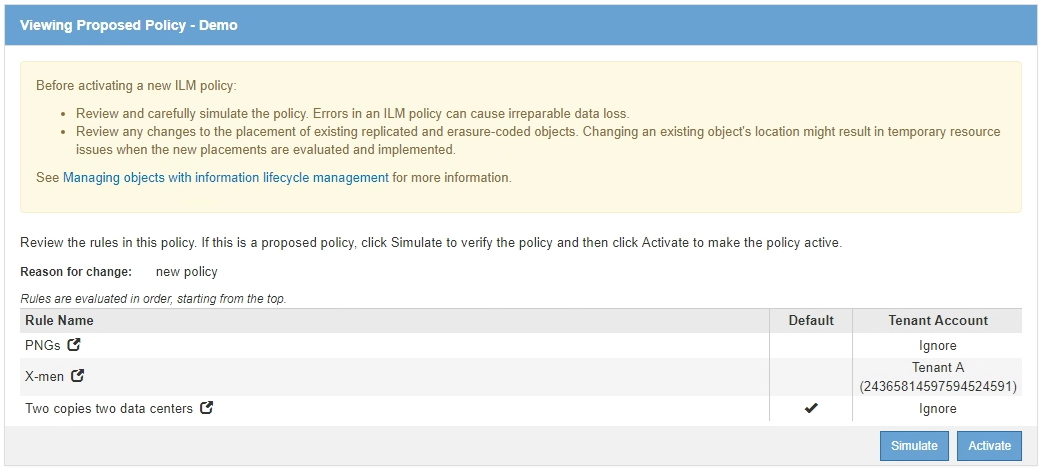The width and height of the screenshot is (1042, 469).
Task: Activate the proposed policy
Action: pyautogui.click(x=989, y=446)
